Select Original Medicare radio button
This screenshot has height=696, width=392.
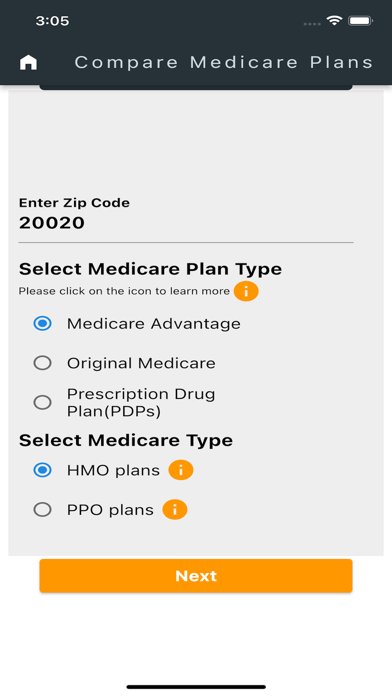tap(43, 363)
